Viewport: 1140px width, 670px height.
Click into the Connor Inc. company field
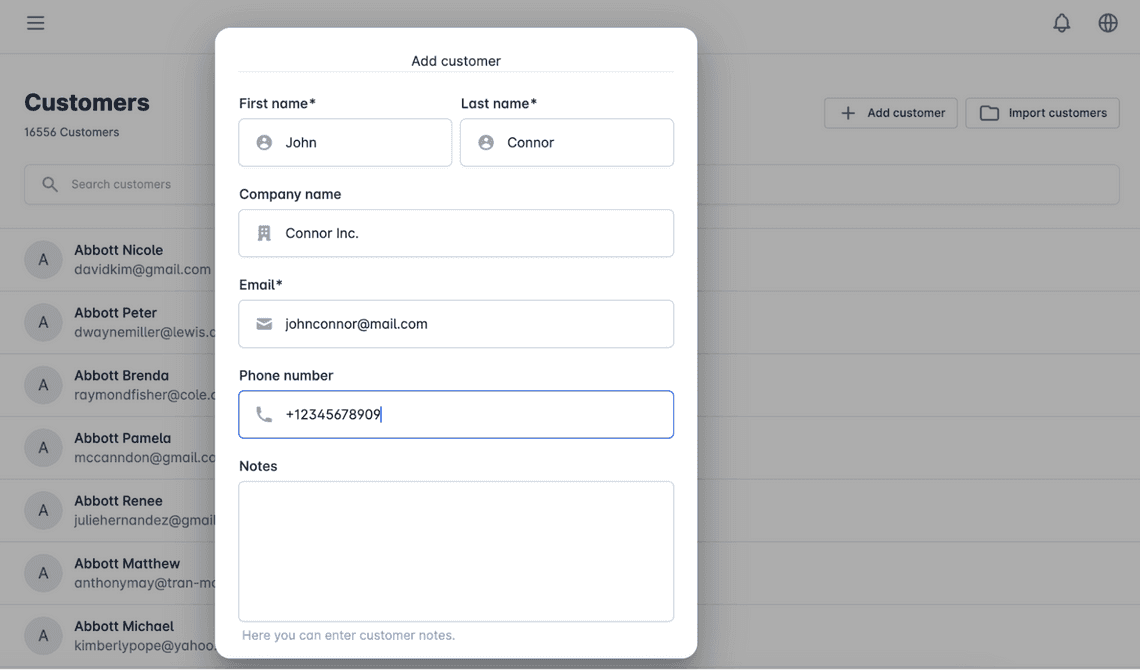coord(456,233)
